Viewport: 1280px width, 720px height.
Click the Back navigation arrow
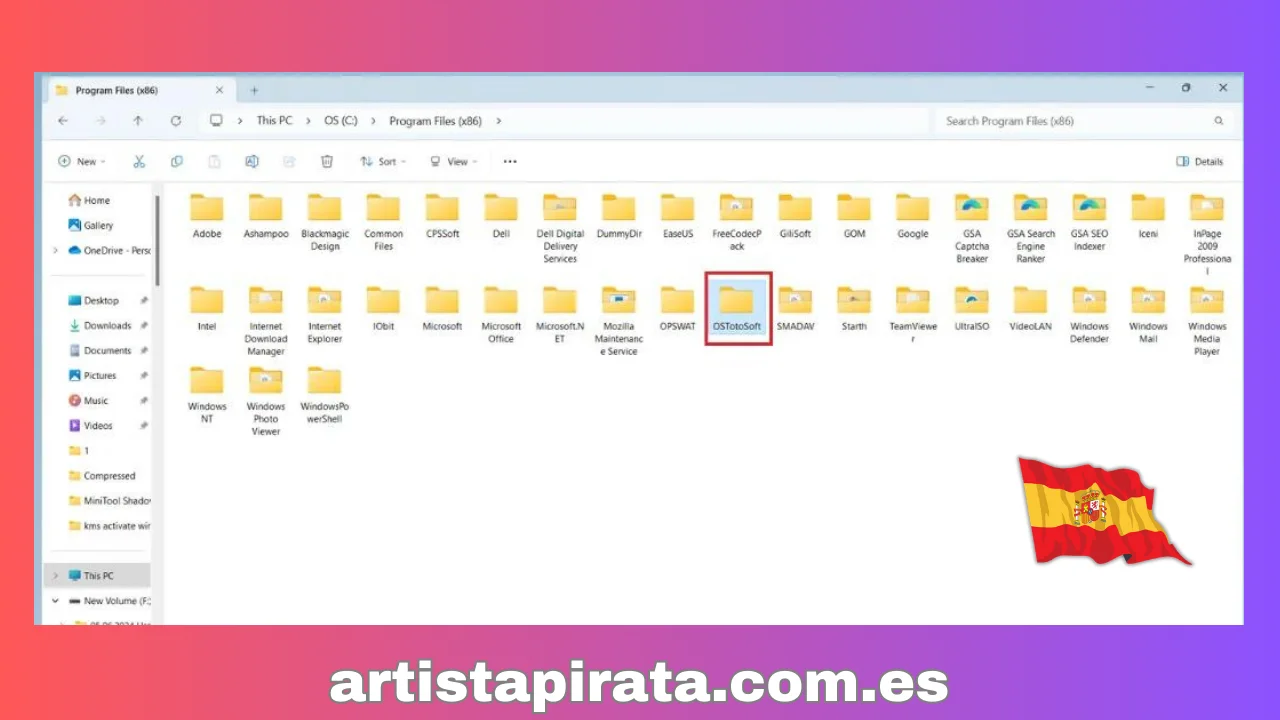[x=63, y=121]
